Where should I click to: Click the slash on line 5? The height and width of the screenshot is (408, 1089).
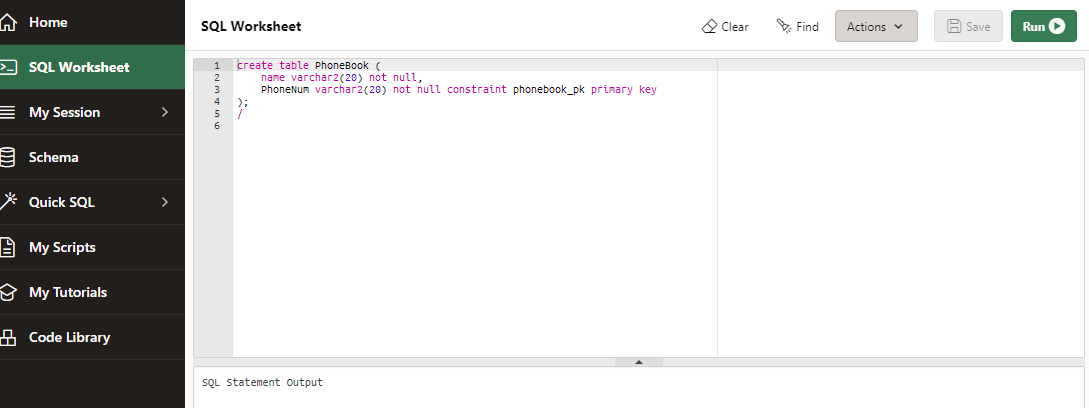pyautogui.click(x=240, y=114)
